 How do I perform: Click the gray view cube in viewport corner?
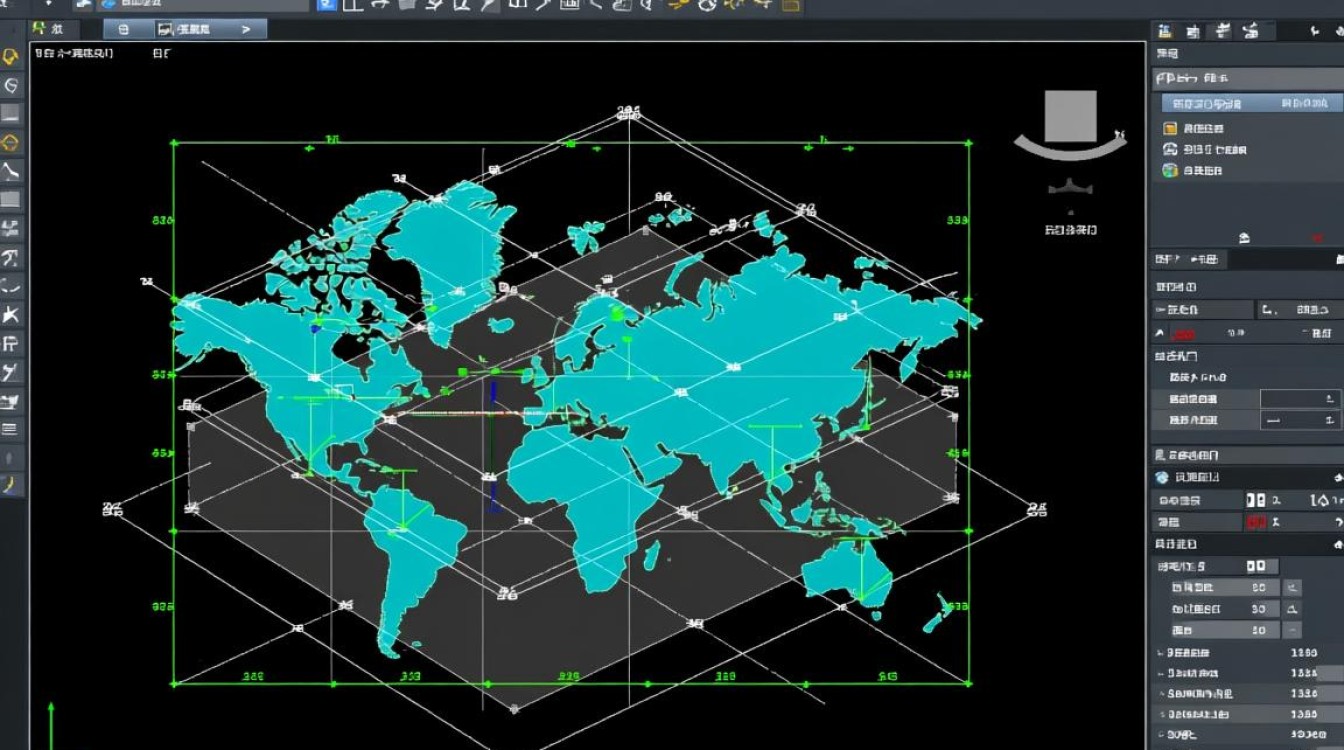point(1070,117)
